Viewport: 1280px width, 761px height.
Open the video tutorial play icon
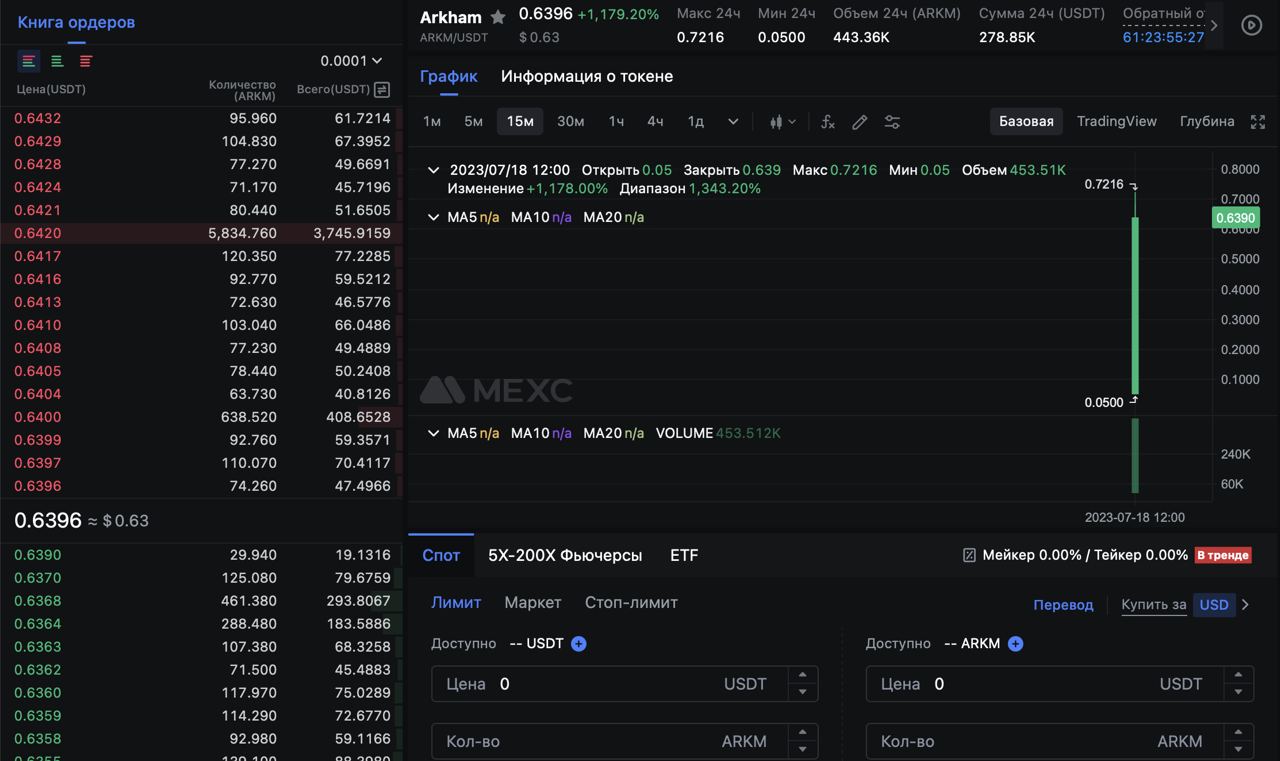point(1252,25)
